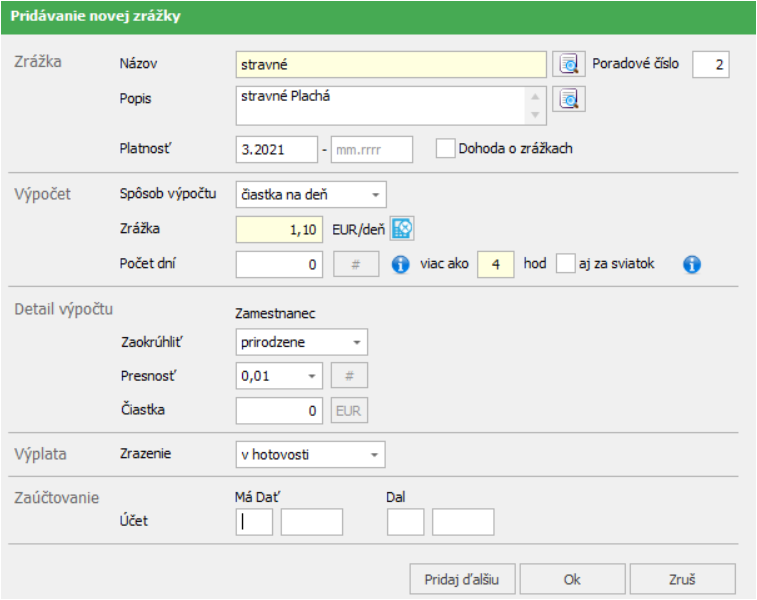757x600 pixels.
Task: Click the EUR button beside Čiastka
Action: tap(349, 410)
